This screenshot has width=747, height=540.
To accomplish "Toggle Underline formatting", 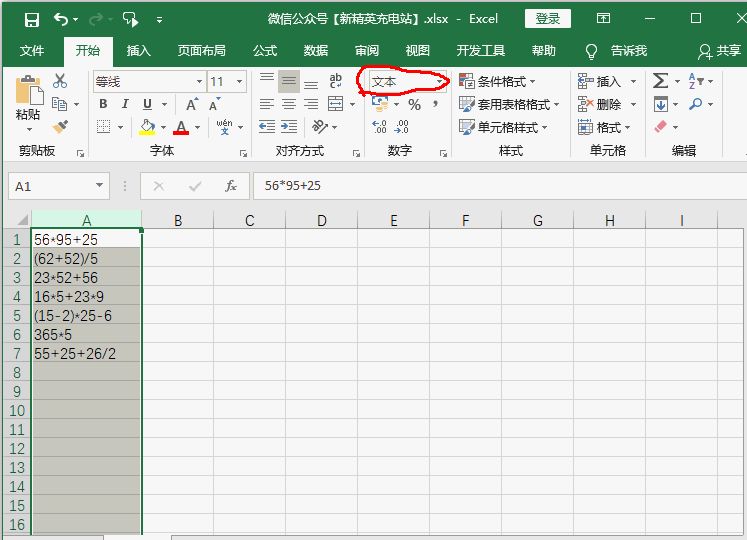I will coord(147,104).
